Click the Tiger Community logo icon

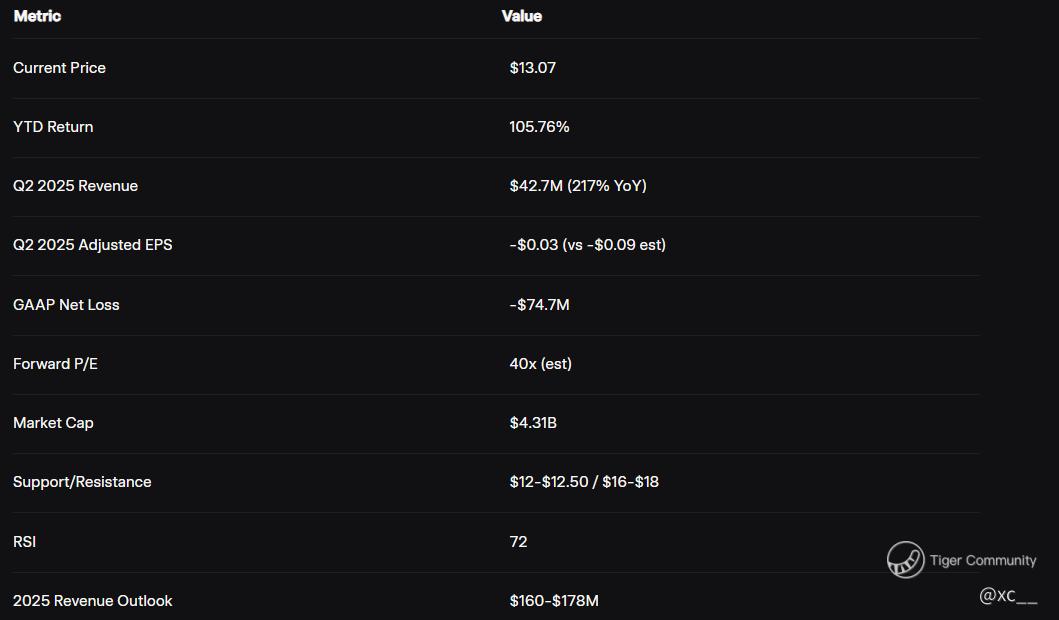point(905,560)
